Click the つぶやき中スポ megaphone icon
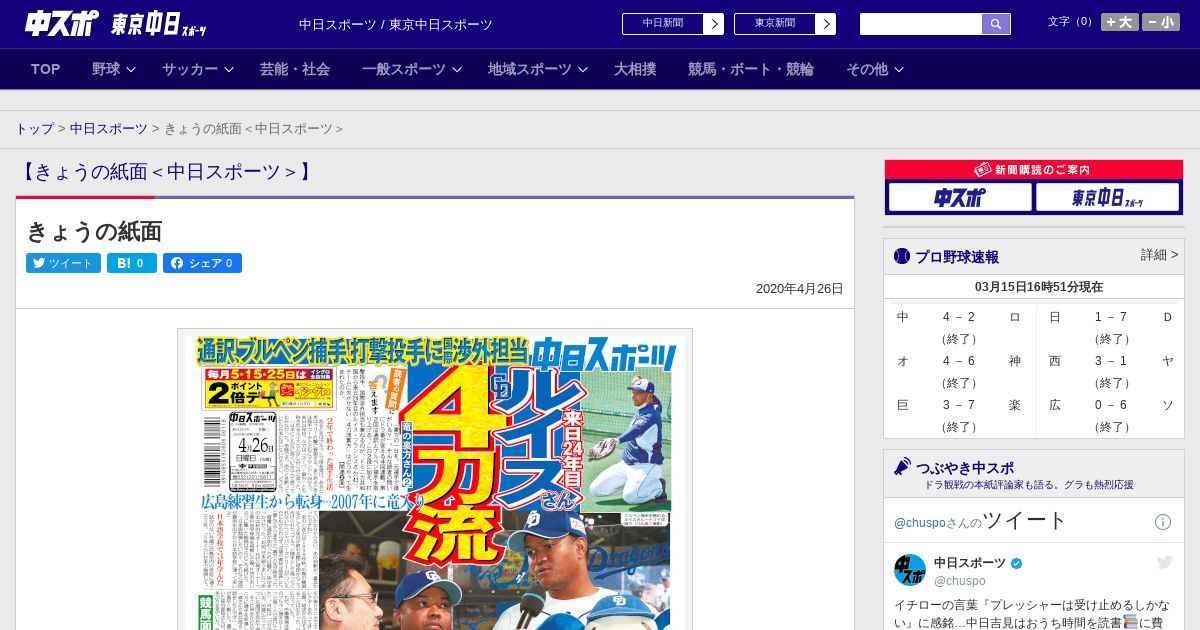This screenshot has width=1200, height=630. click(902, 466)
